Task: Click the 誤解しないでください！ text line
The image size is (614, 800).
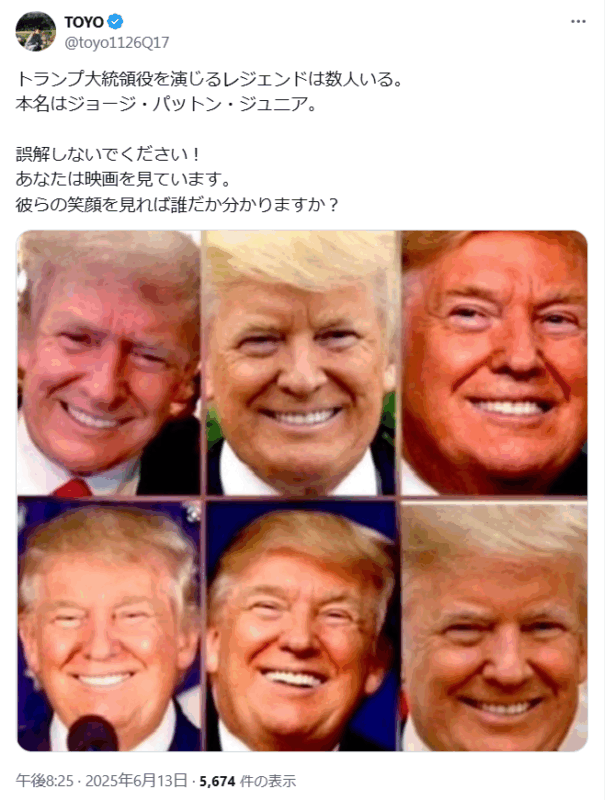Action: pos(108,154)
